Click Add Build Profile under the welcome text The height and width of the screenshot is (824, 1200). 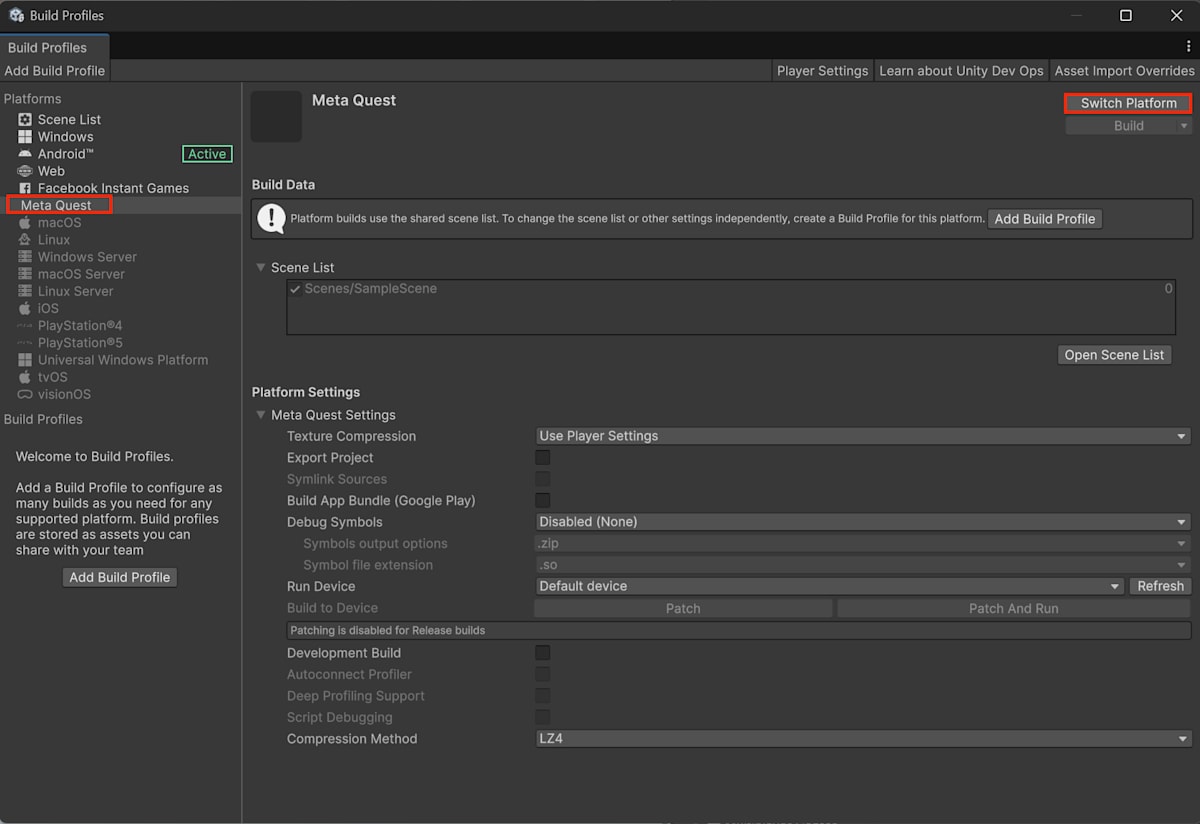point(120,577)
